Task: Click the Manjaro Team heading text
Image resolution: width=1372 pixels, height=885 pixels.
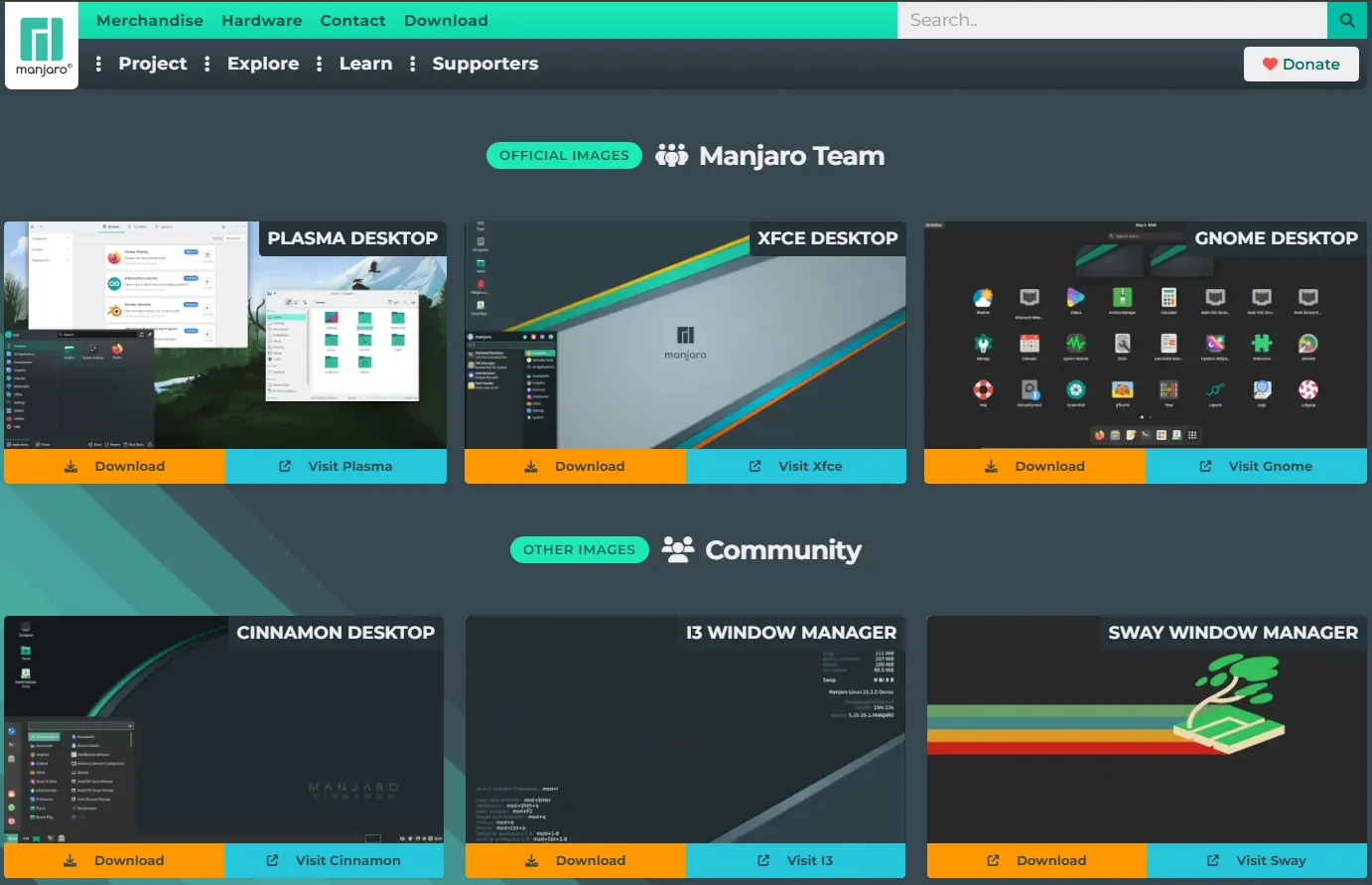Action: [x=791, y=156]
